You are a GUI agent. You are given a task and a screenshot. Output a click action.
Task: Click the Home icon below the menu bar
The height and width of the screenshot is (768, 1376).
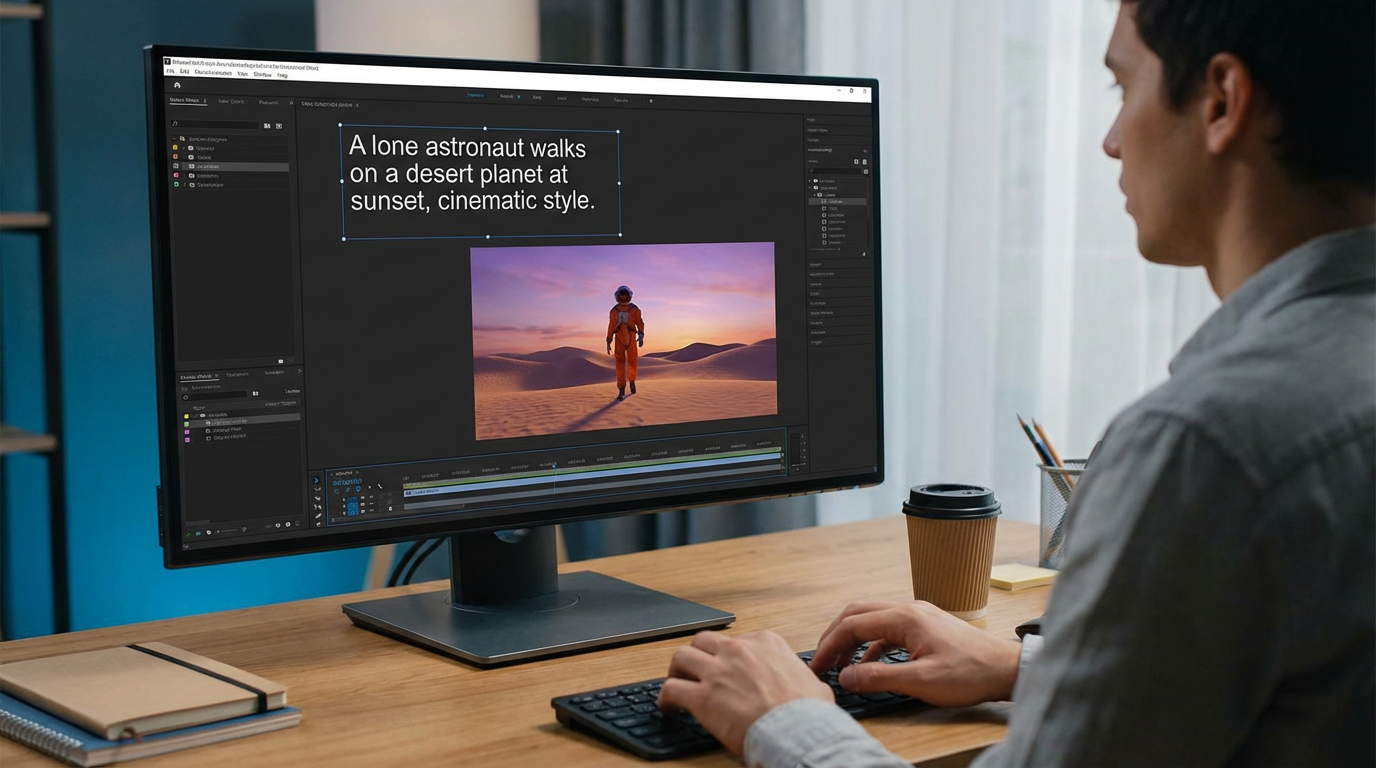175,85
